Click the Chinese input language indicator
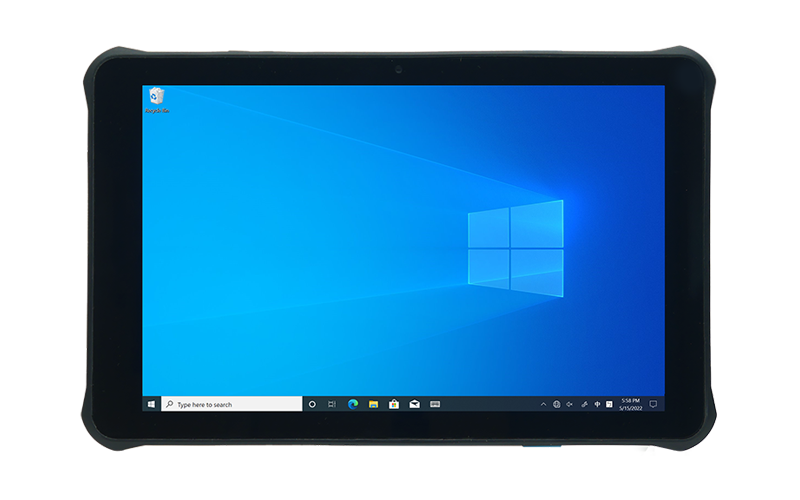Screen dimensions: 800x500 click(597, 404)
